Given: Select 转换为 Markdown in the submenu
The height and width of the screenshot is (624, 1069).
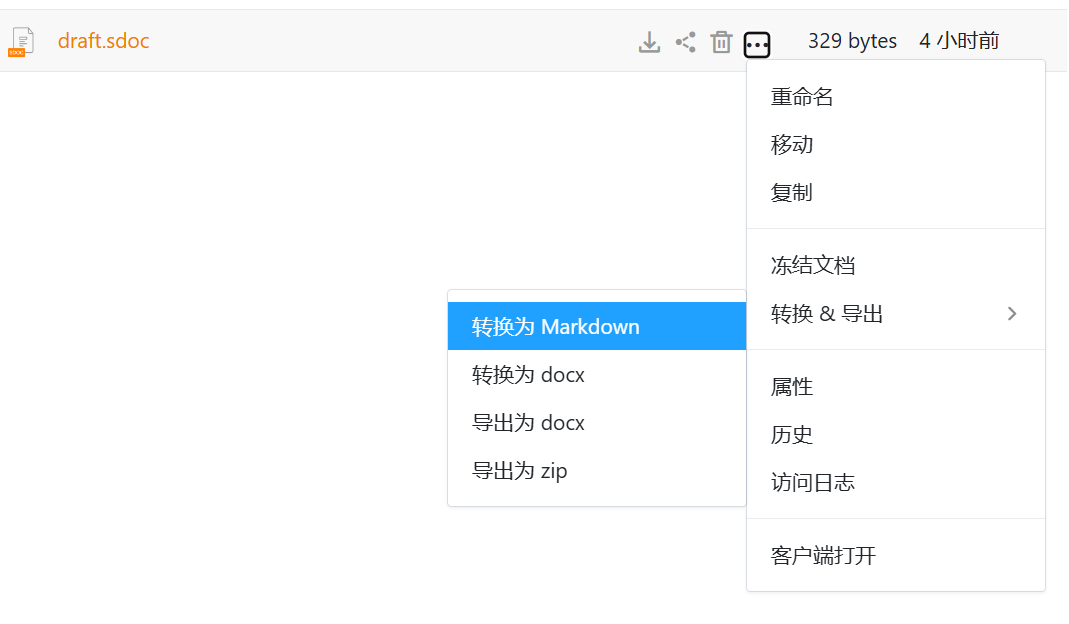Looking at the screenshot, I should pos(554,326).
